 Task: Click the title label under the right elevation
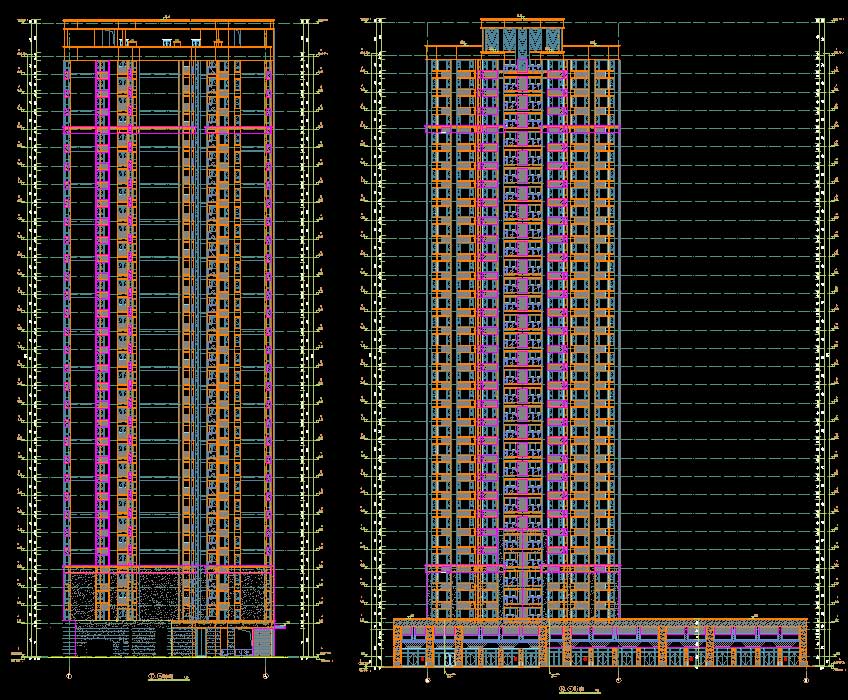click(x=574, y=688)
